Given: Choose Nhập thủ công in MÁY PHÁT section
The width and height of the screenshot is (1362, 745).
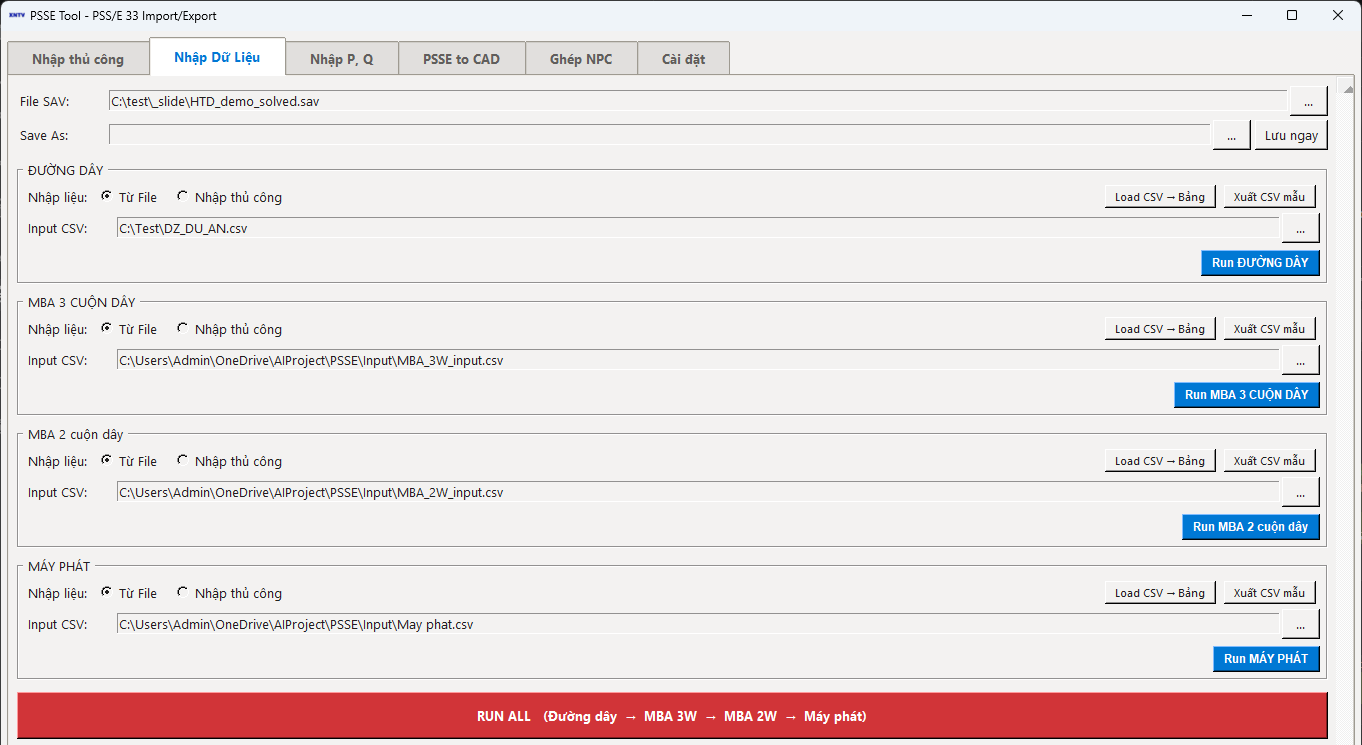Looking at the screenshot, I should click(x=229, y=593).
